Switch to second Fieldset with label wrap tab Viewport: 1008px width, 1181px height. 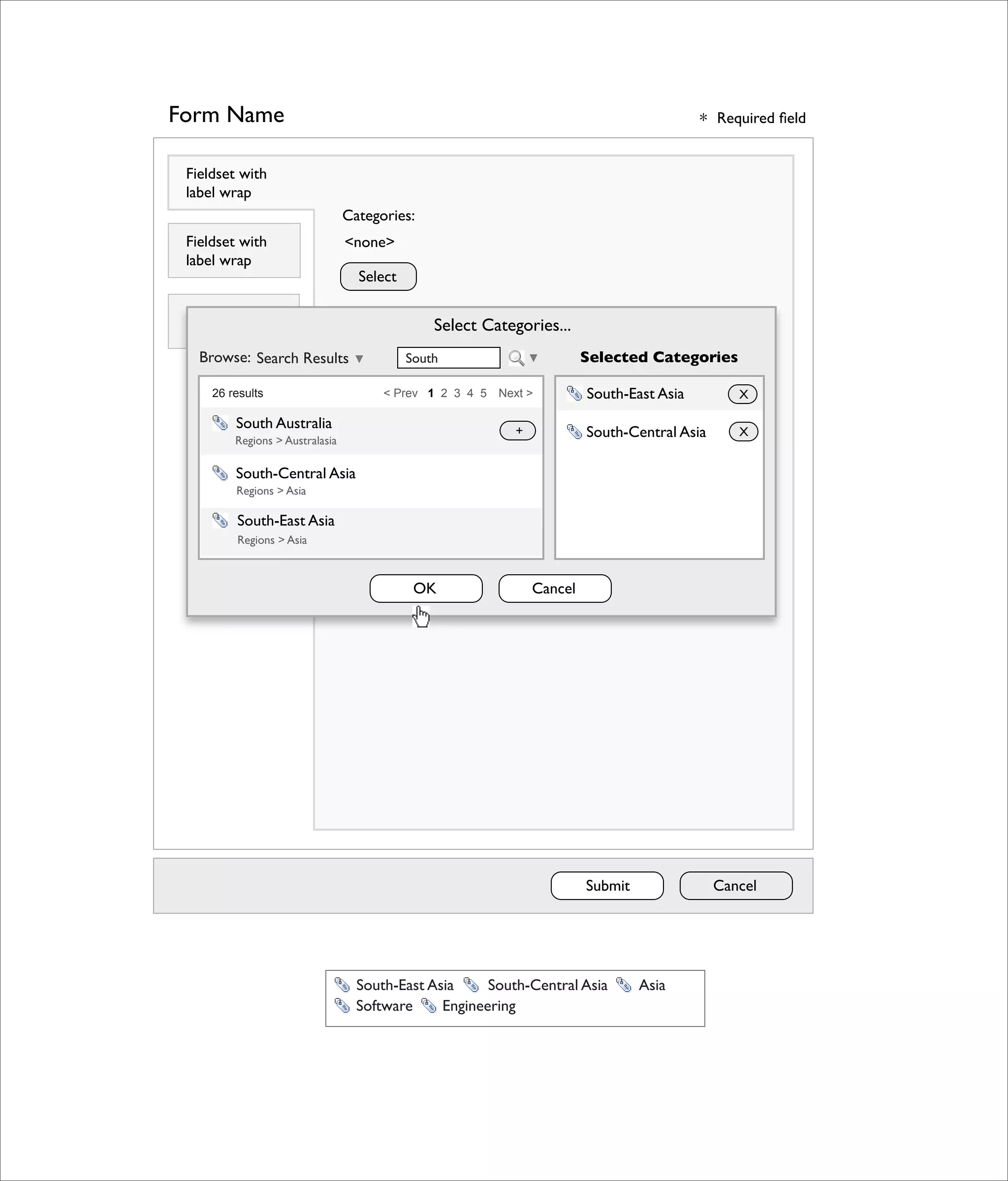[x=234, y=251]
